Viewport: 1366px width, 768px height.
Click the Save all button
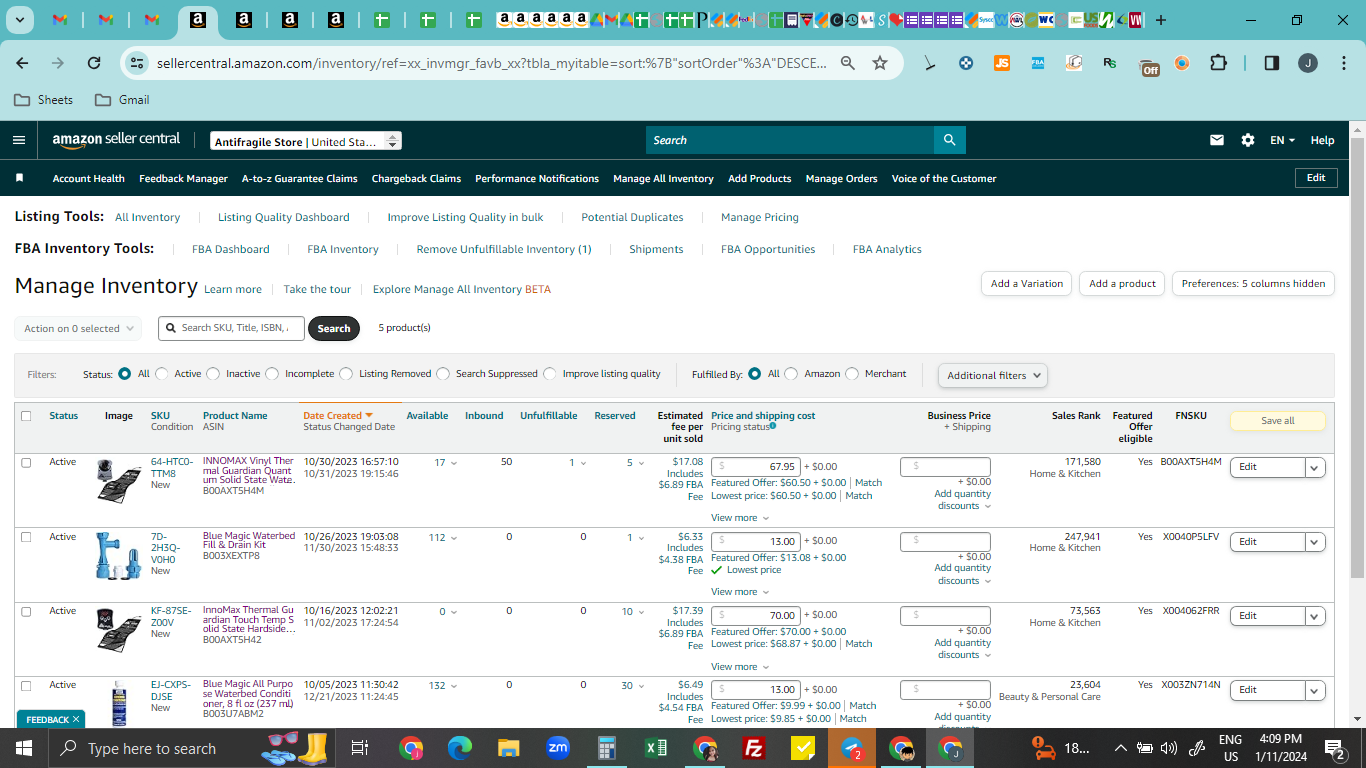pyautogui.click(x=1277, y=421)
